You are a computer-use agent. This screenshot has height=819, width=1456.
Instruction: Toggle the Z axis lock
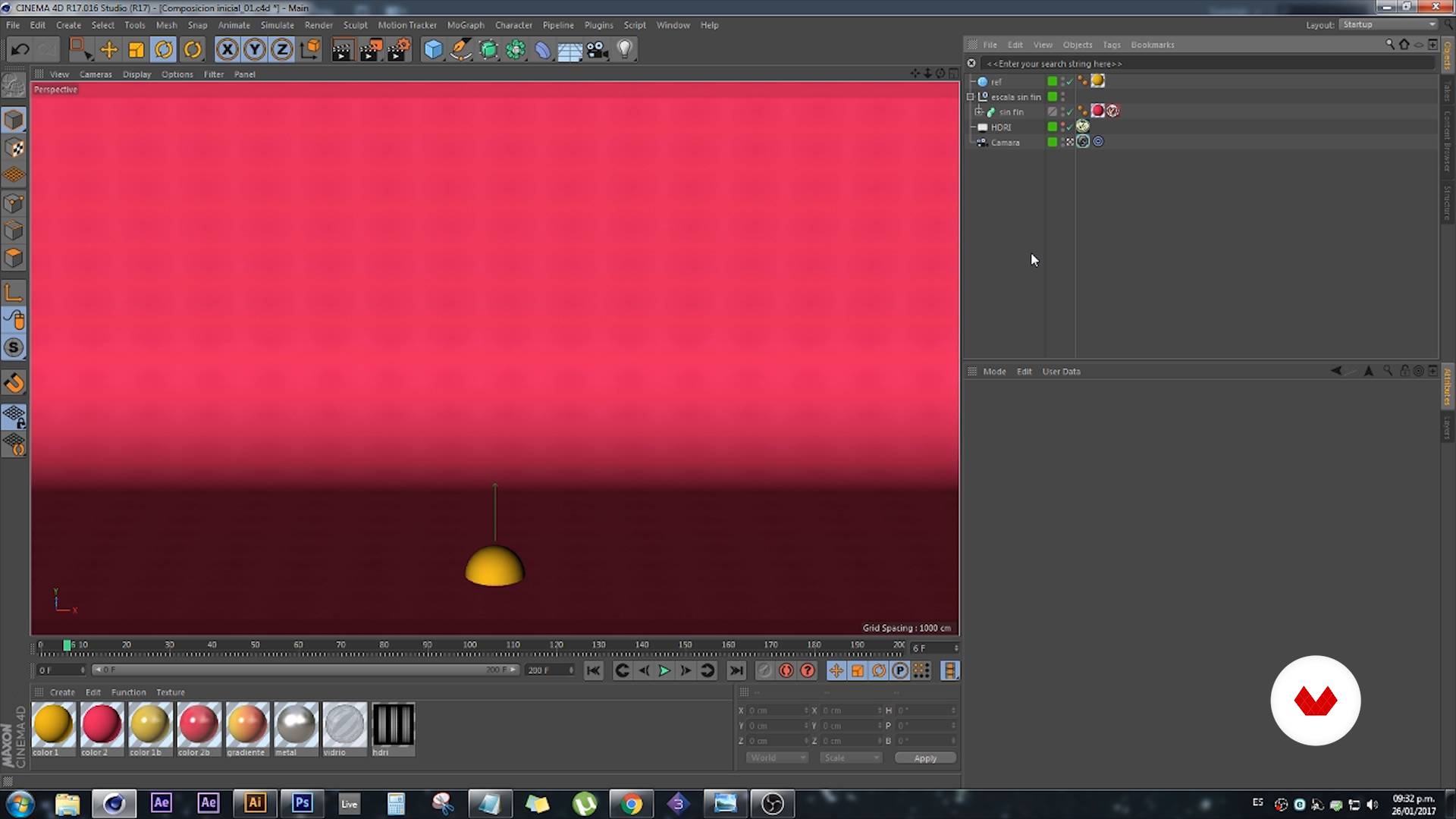click(x=281, y=49)
